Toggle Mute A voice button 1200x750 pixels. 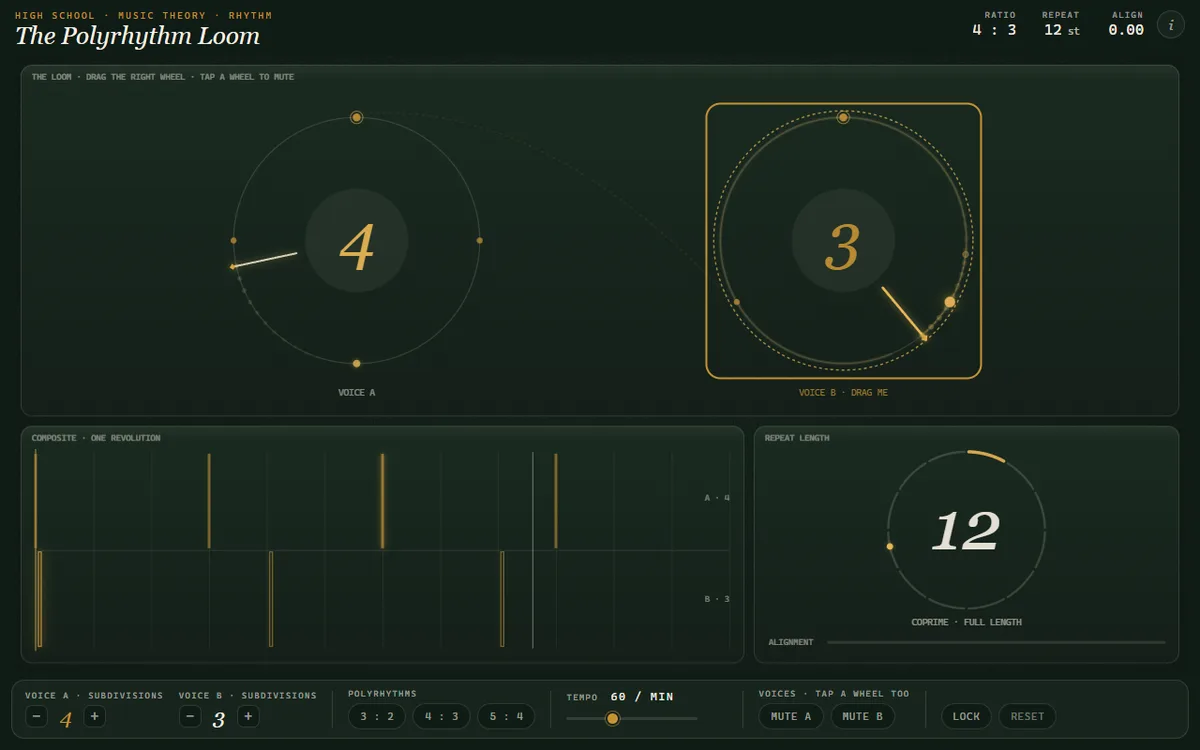791,716
